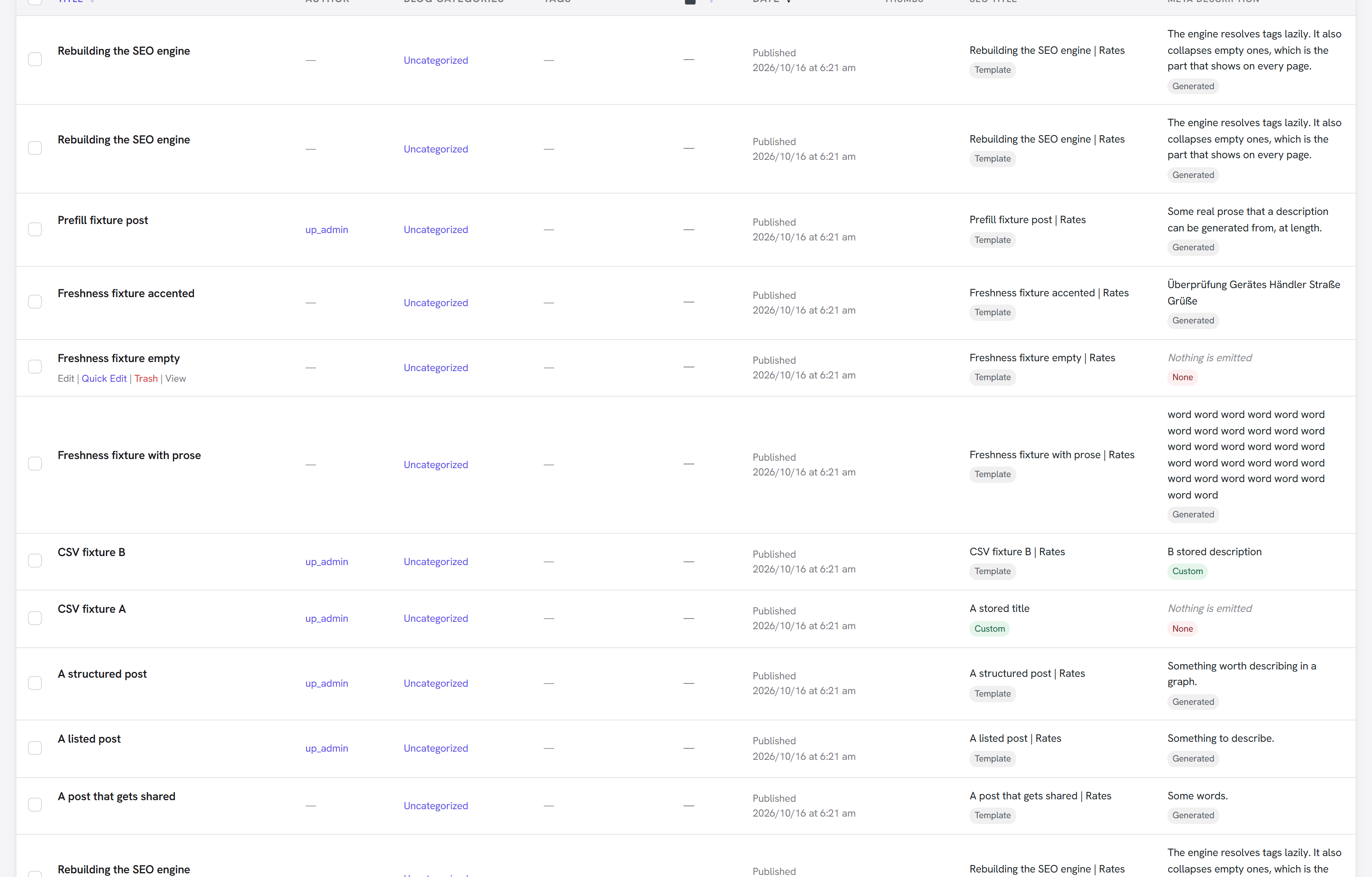1372x877 pixels.
Task: Click up_admin in the CSV fixture B row
Action: [327, 561]
